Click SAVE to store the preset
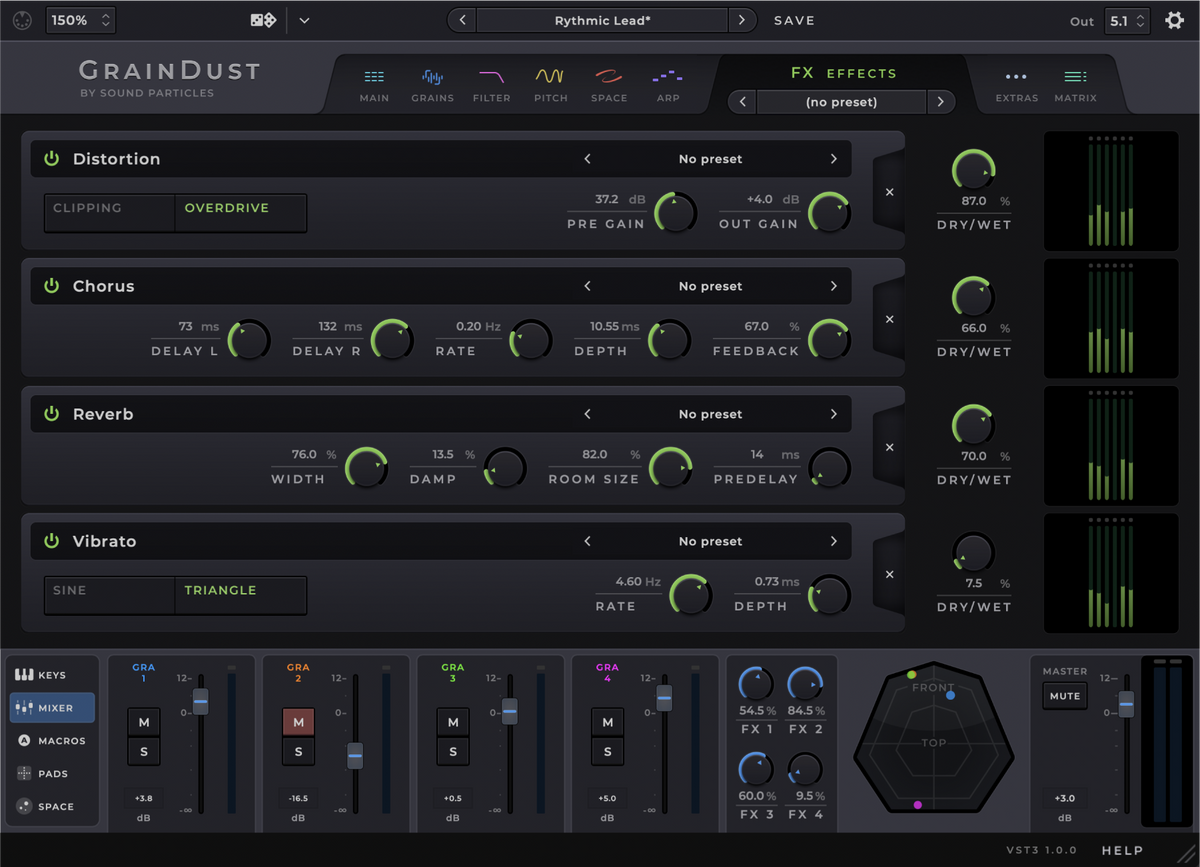1200x867 pixels. click(x=795, y=20)
